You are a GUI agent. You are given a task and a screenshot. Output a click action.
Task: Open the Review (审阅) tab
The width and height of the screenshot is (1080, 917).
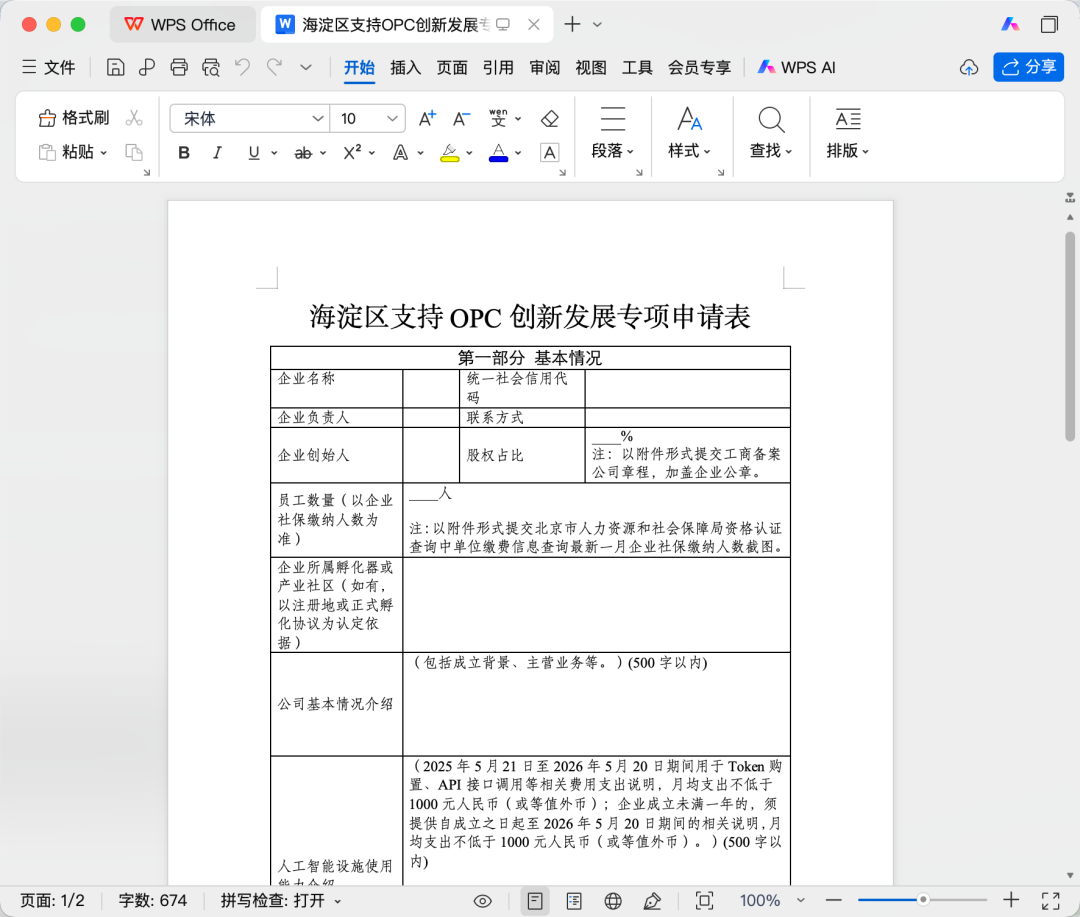(x=544, y=68)
